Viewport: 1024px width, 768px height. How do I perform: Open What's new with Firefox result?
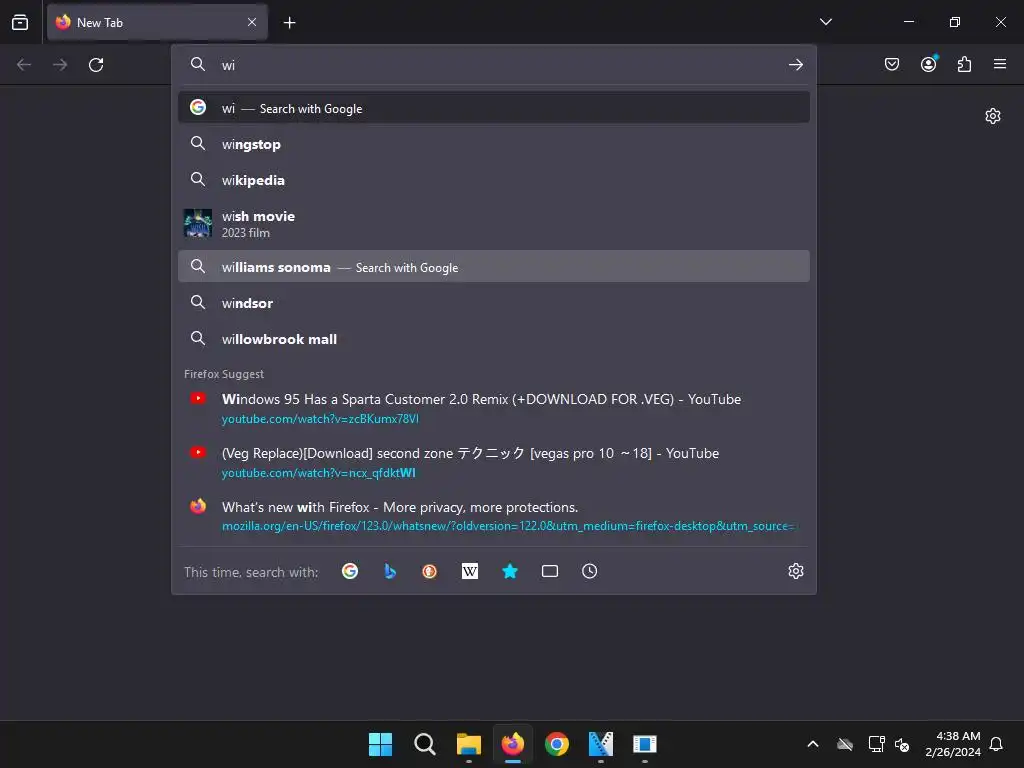click(400, 507)
